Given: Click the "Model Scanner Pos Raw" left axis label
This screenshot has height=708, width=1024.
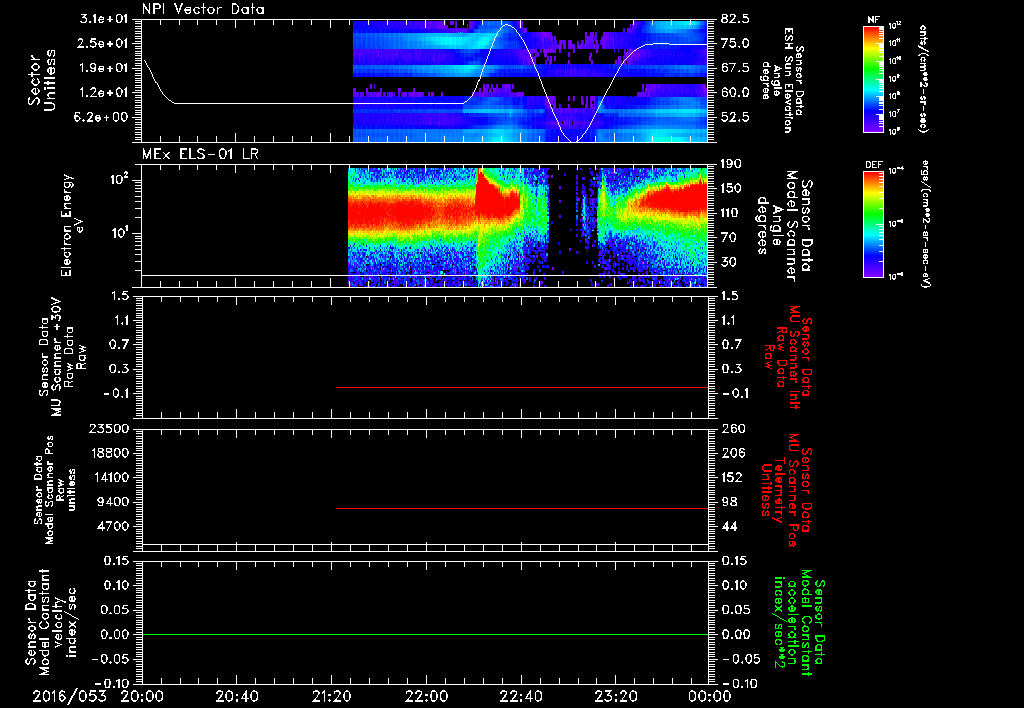Looking at the screenshot, I should 54,490.
